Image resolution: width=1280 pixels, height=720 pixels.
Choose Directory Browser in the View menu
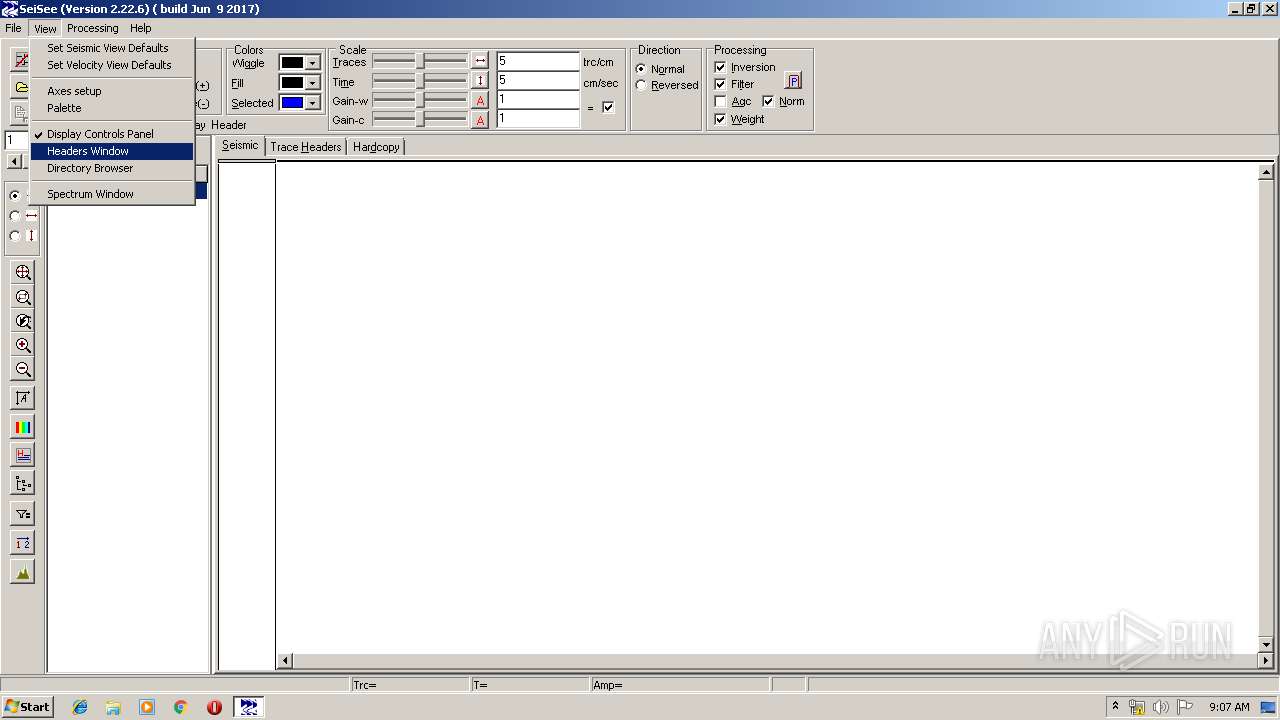(112, 168)
